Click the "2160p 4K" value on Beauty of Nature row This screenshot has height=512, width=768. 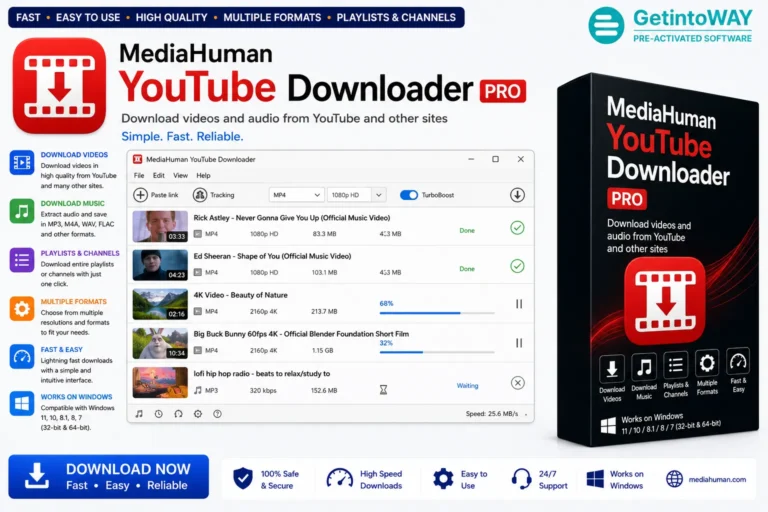click(264, 312)
